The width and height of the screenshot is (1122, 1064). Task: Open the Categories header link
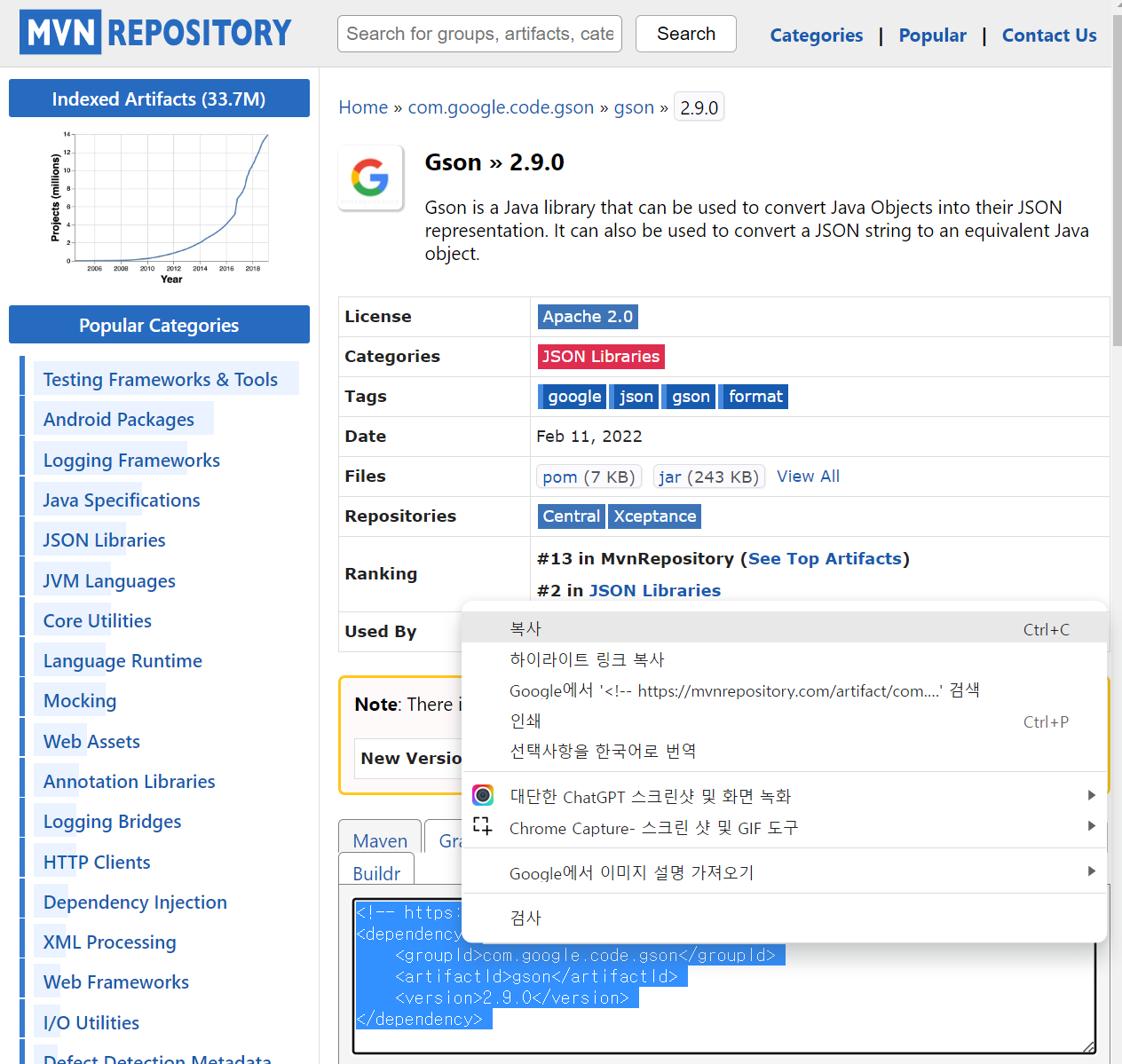pos(816,35)
